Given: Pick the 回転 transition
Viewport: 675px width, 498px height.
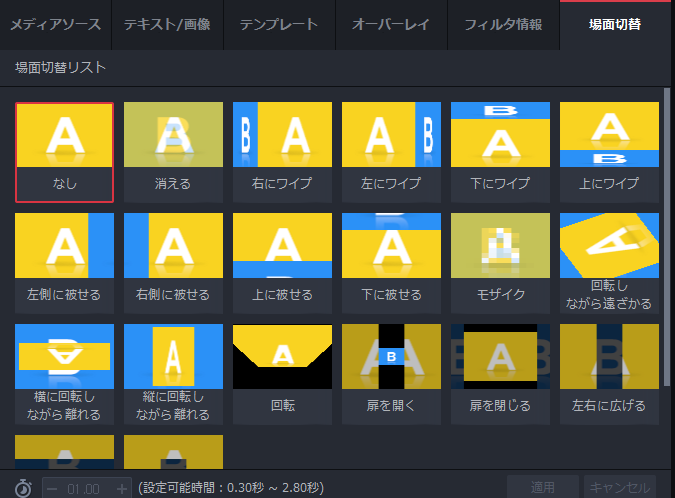Looking at the screenshot, I should click(282, 374).
